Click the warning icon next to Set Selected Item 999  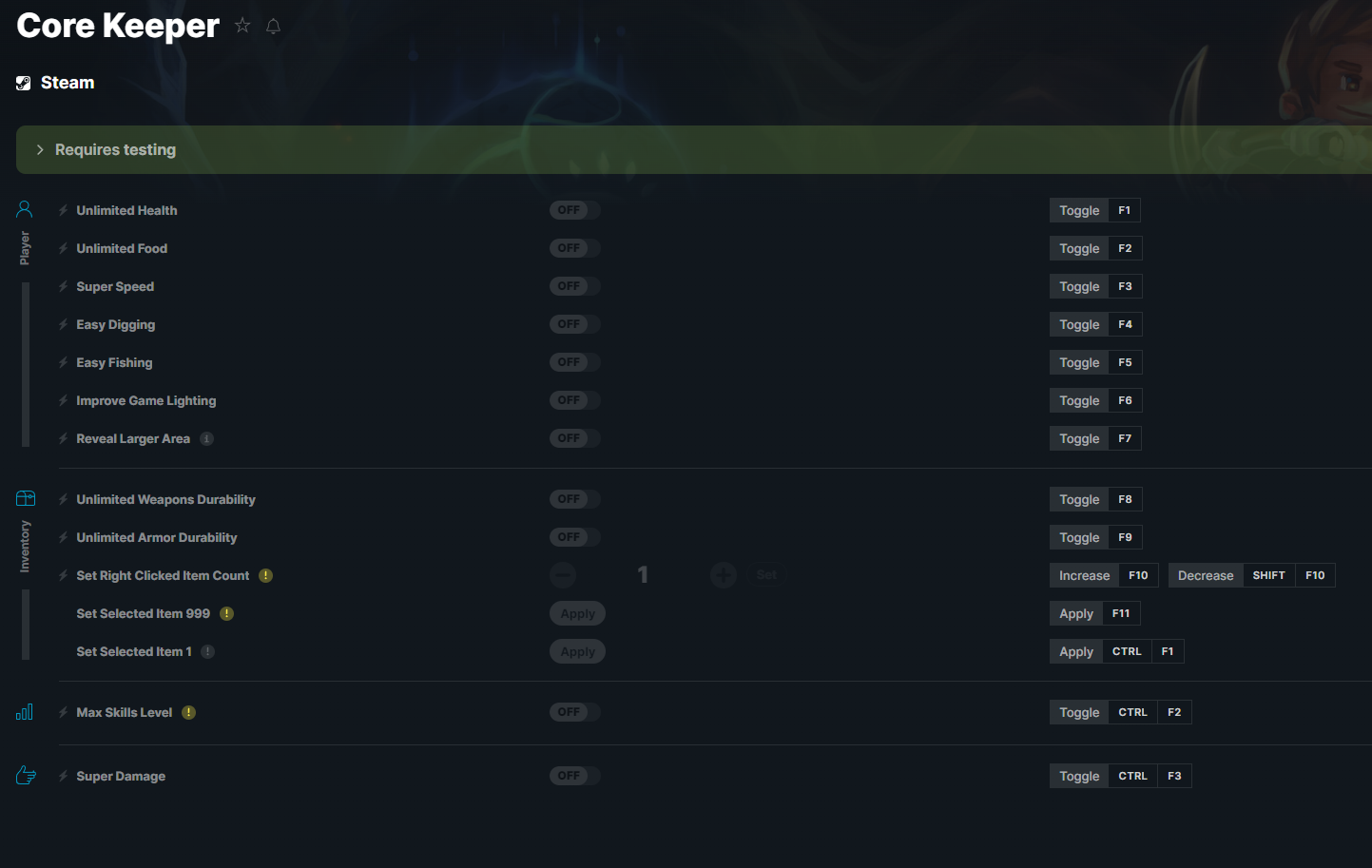(x=226, y=613)
